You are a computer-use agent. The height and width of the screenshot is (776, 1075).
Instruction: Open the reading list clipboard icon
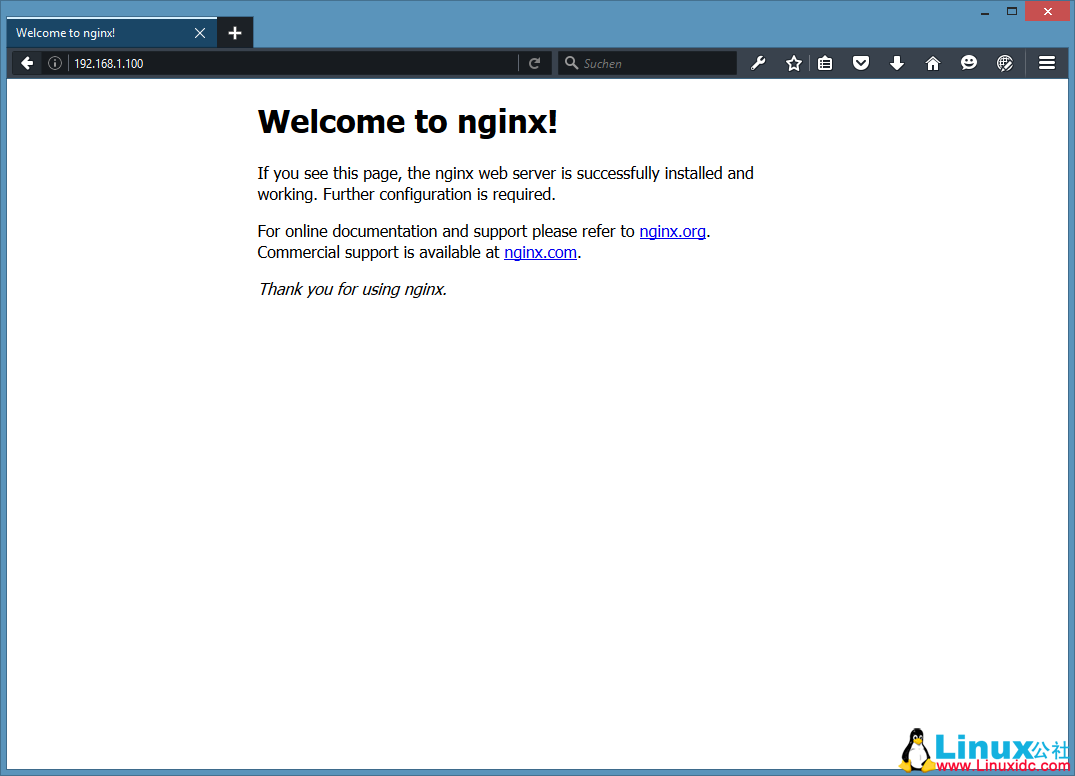point(825,62)
